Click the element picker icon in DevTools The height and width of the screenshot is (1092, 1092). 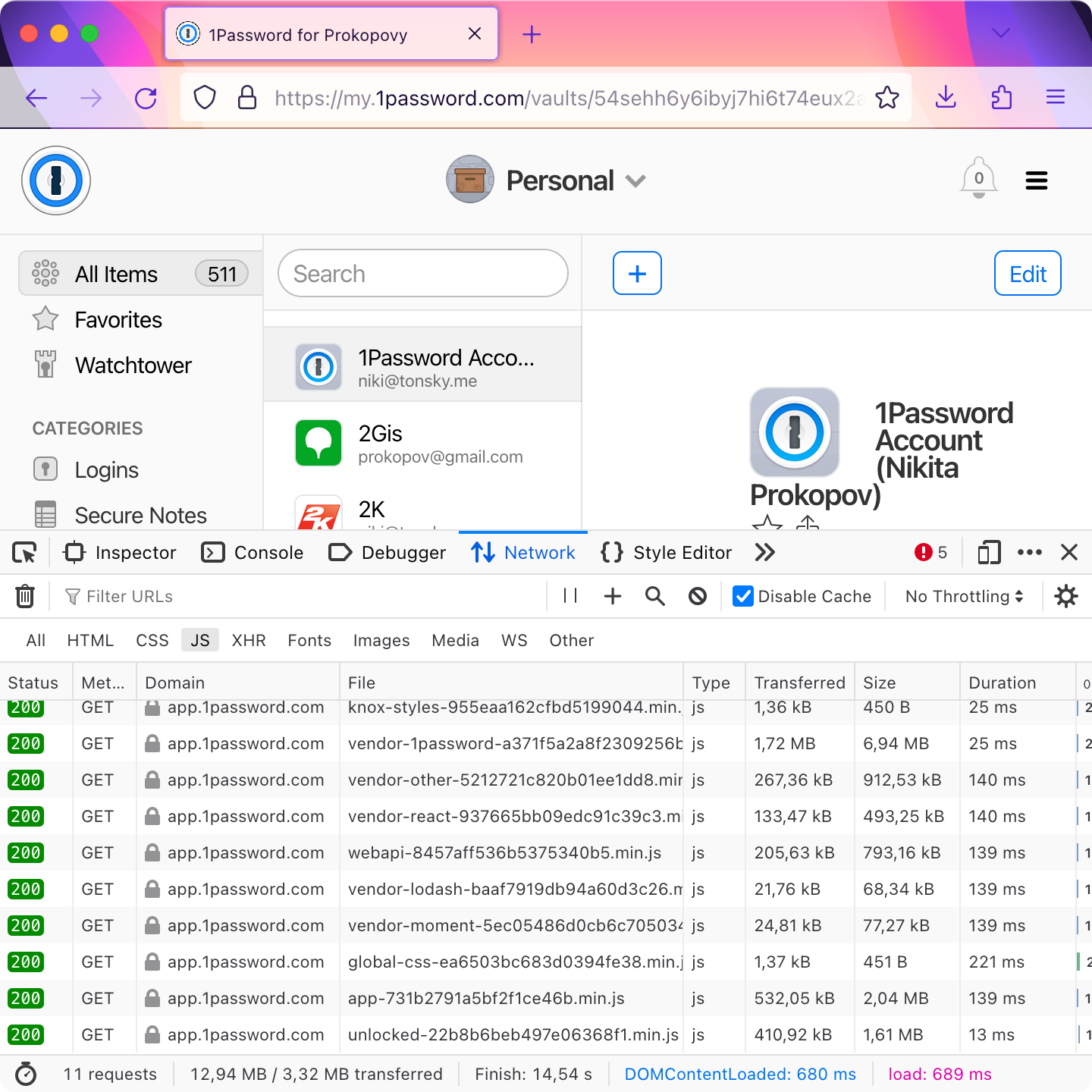point(24,553)
